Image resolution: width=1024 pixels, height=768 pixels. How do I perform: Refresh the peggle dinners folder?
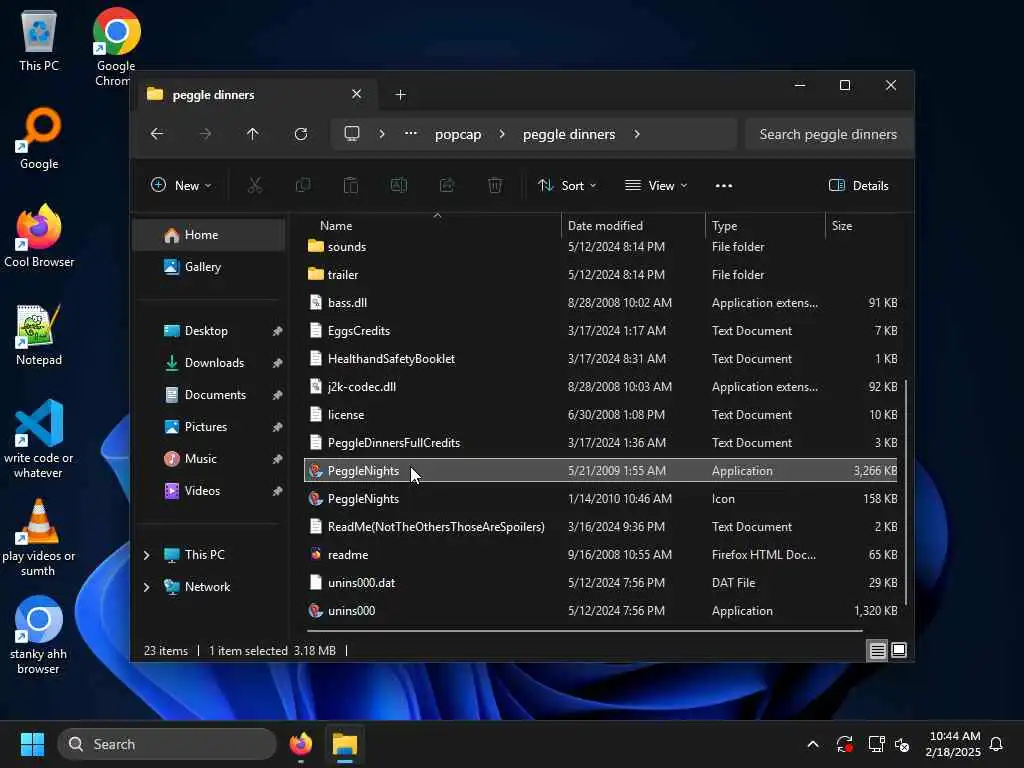[x=301, y=134]
